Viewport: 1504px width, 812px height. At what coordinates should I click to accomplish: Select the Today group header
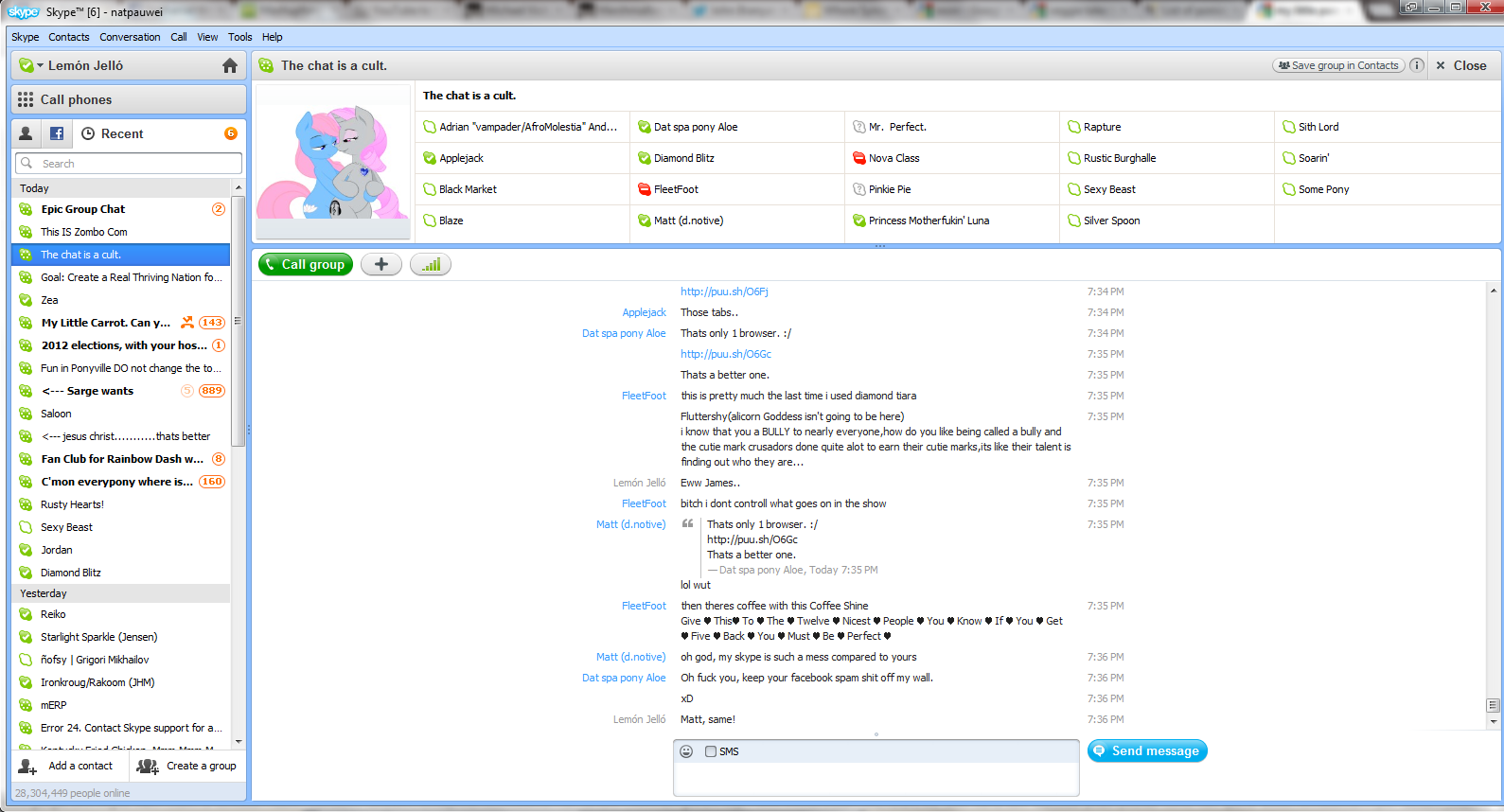pyautogui.click(x=121, y=188)
